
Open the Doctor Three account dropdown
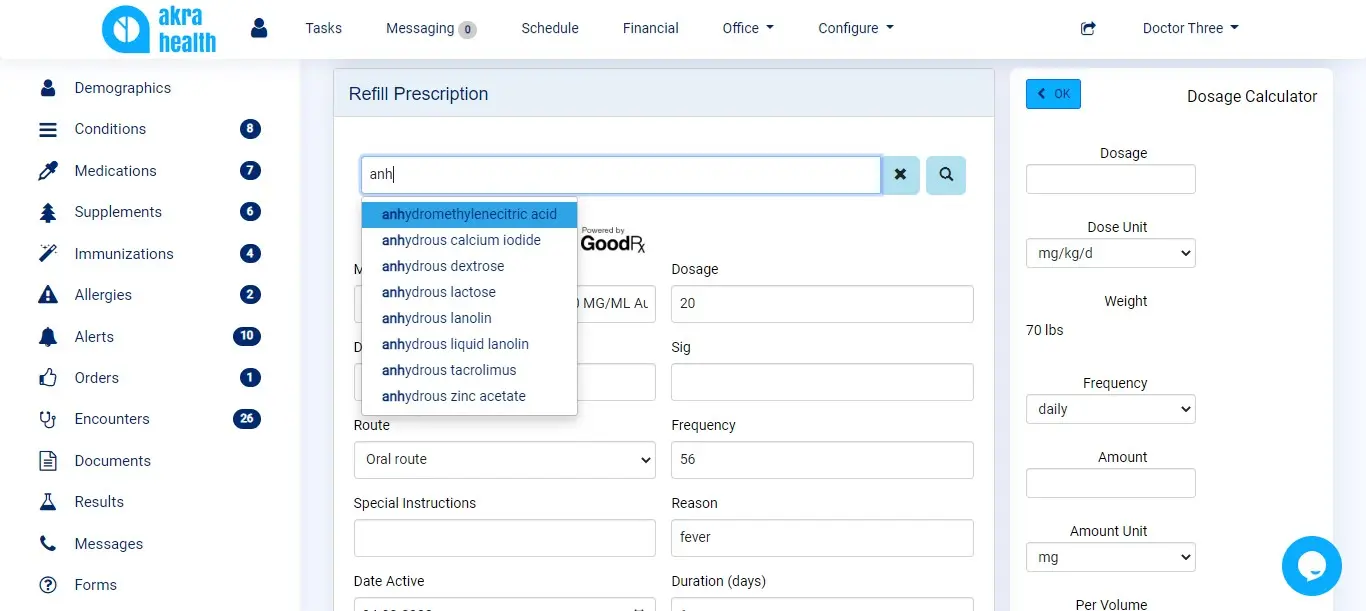1190,28
